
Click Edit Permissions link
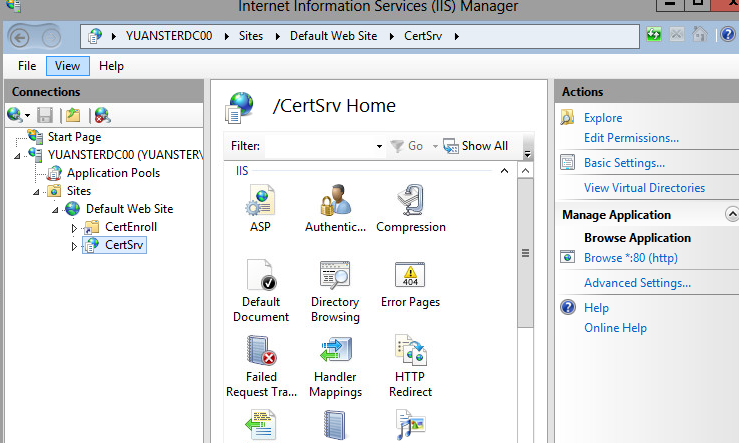(631, 138)
